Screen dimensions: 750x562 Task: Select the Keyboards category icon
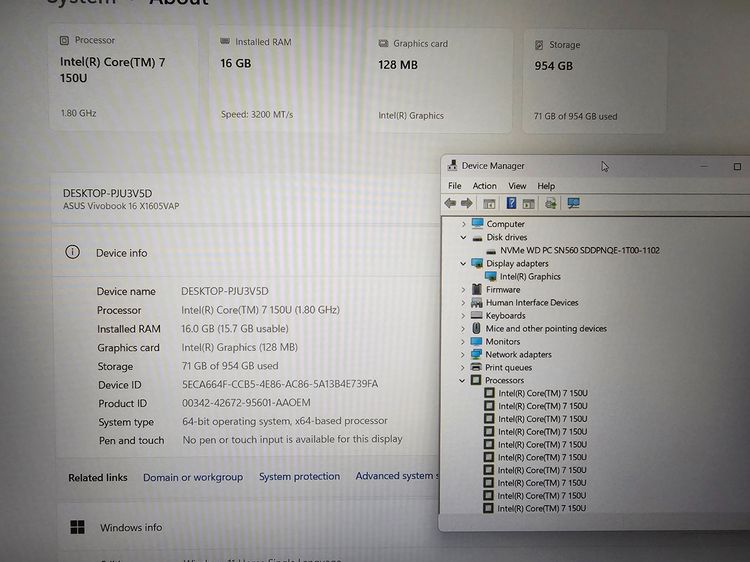point(476,315)
